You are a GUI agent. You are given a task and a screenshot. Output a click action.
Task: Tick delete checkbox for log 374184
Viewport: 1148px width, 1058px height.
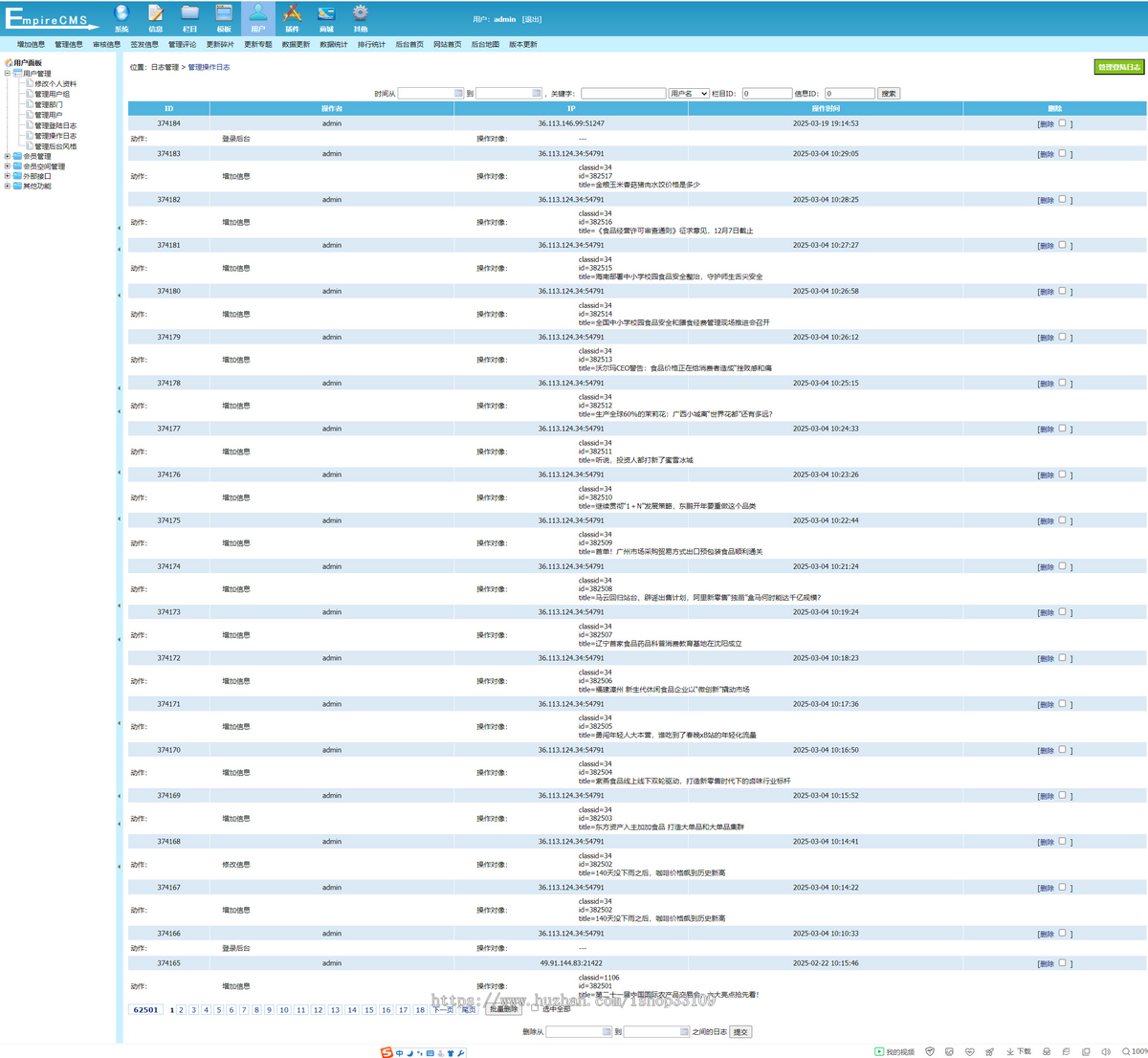point(1062,123)
